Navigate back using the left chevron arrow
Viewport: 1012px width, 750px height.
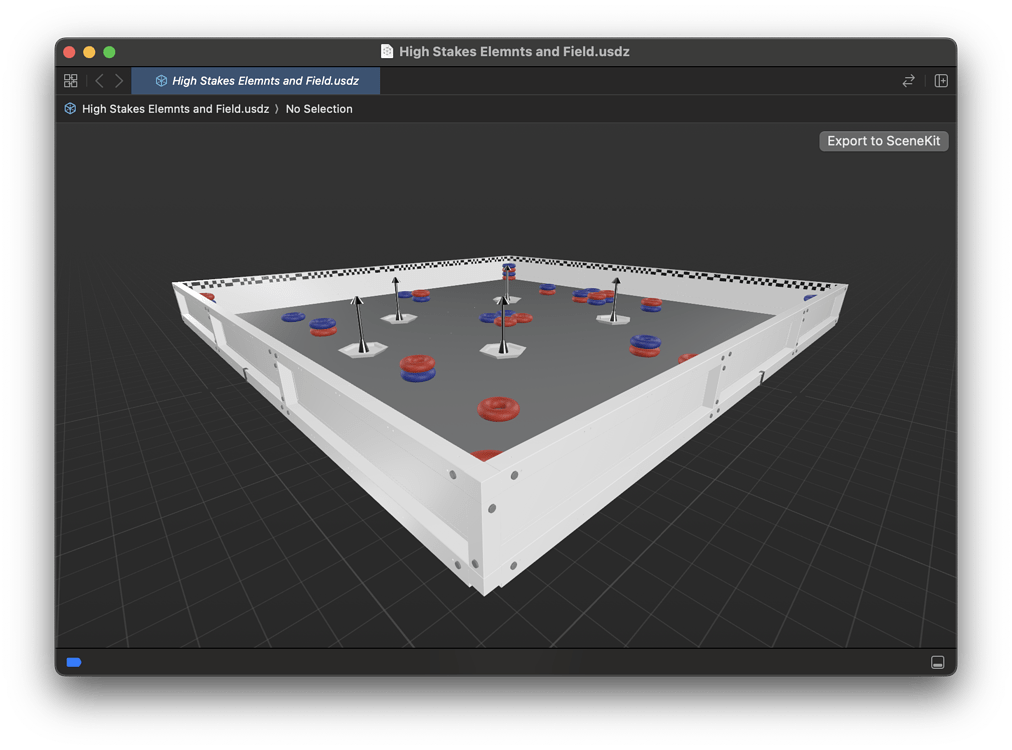[98, 81]
